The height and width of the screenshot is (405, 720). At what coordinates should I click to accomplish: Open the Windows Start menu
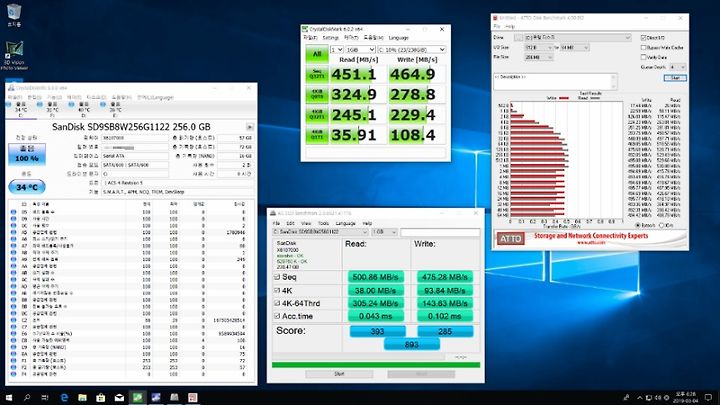pos(8,397)
